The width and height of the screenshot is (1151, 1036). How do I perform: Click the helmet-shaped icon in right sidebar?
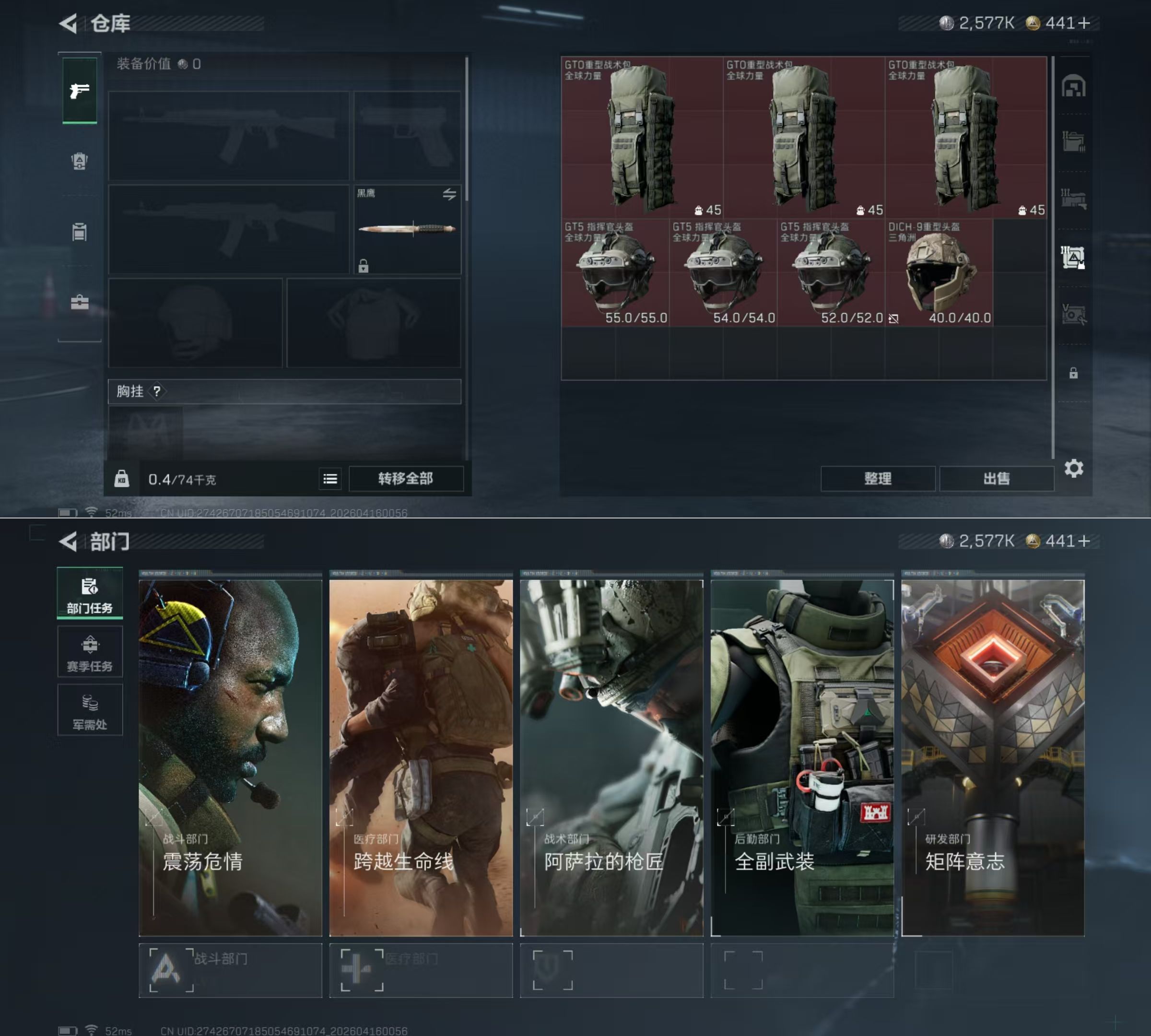tap(1074, 86)
